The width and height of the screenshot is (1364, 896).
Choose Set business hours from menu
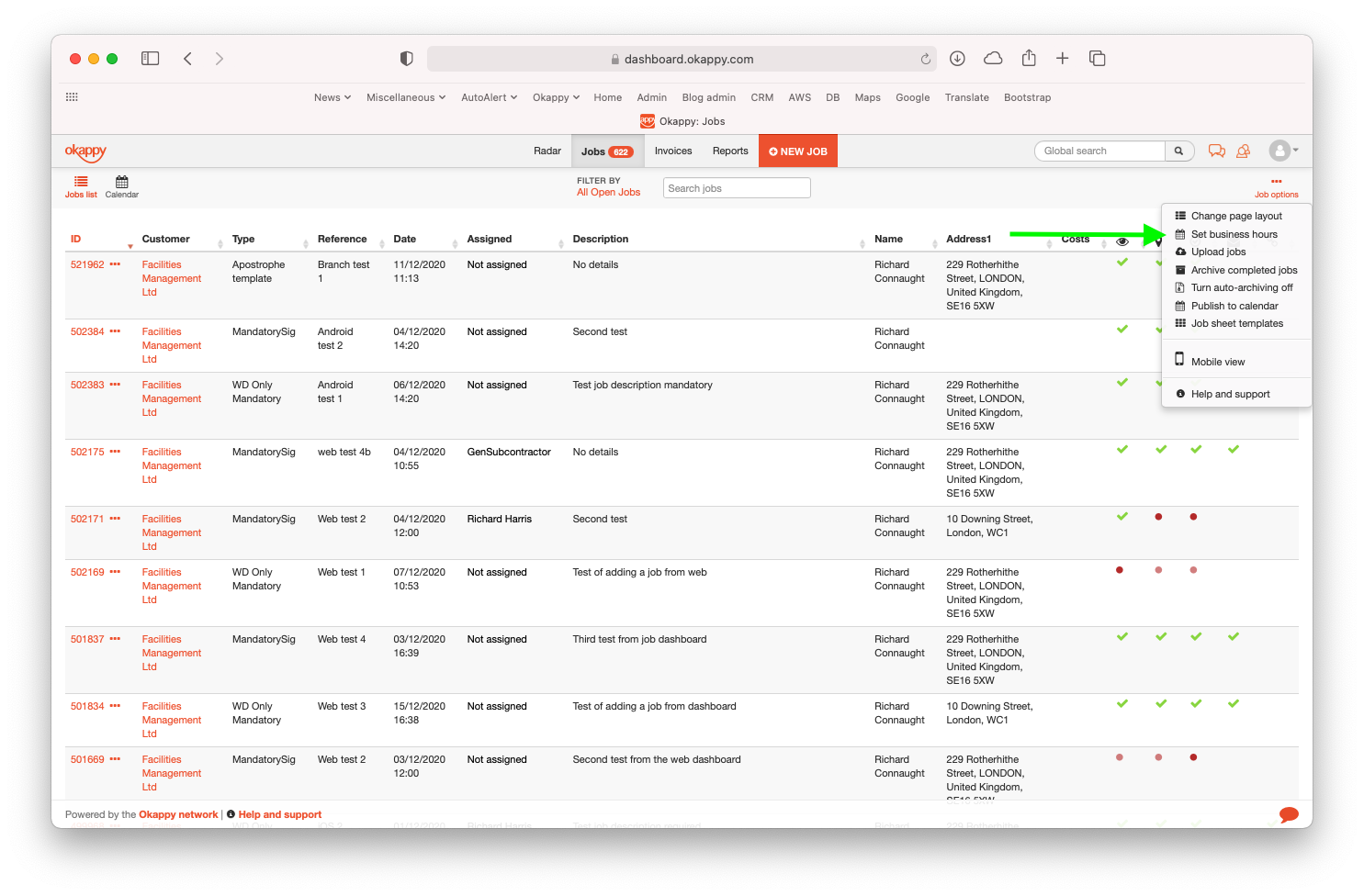click(1234, 235)
